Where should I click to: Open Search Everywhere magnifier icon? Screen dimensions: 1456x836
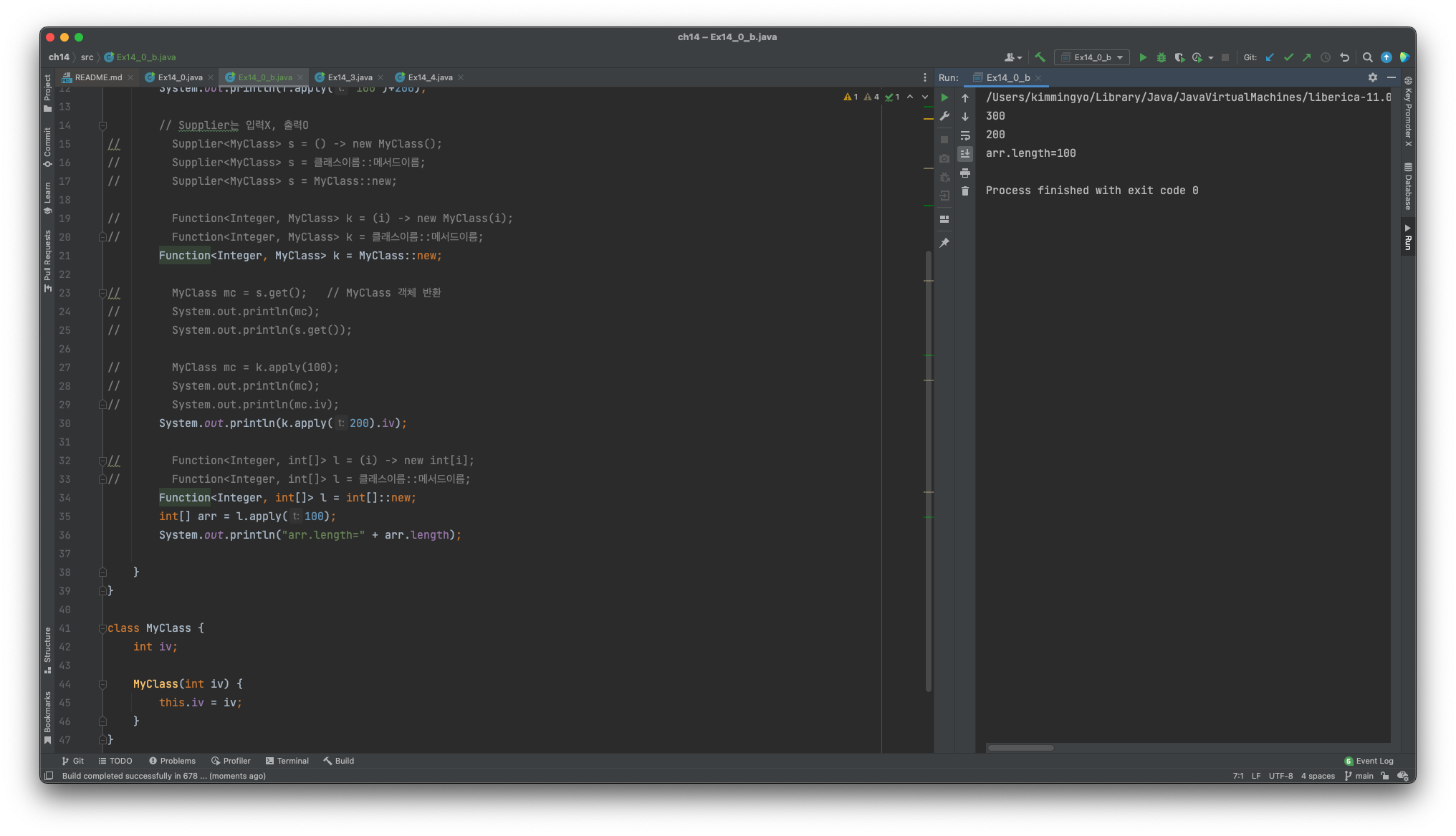[x=1367, y=57]
